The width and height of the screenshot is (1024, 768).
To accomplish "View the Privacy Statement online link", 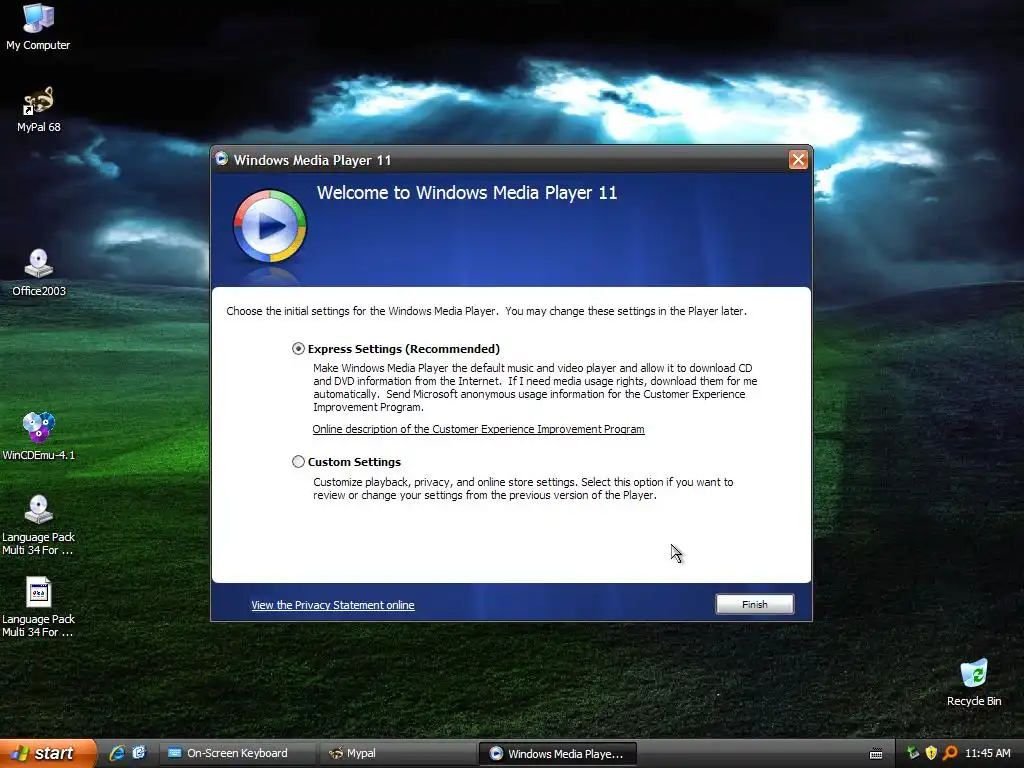I will pyautogui.click(x=332, y=605).
